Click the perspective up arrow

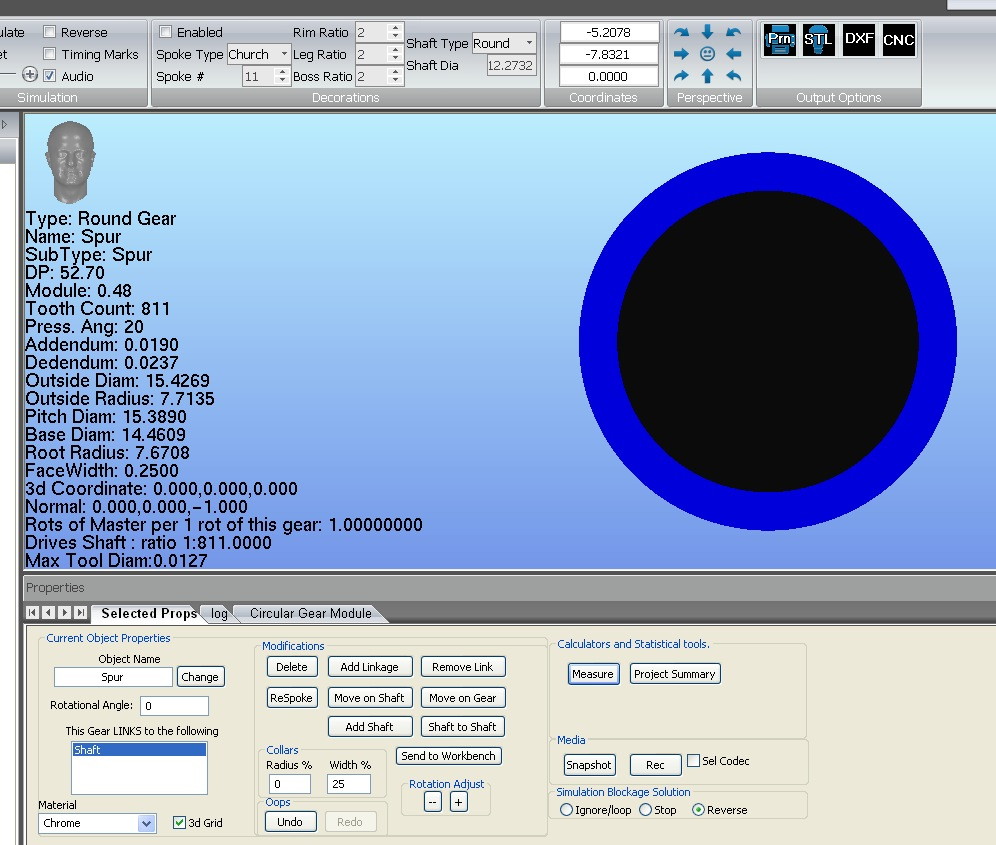[x=707, y=76]
